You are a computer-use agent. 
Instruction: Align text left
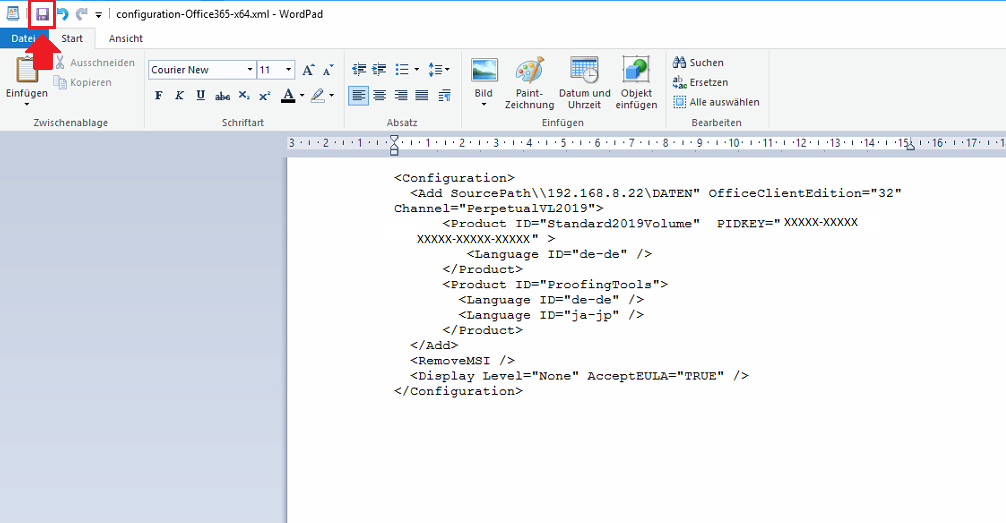click(x=359, y=96)
